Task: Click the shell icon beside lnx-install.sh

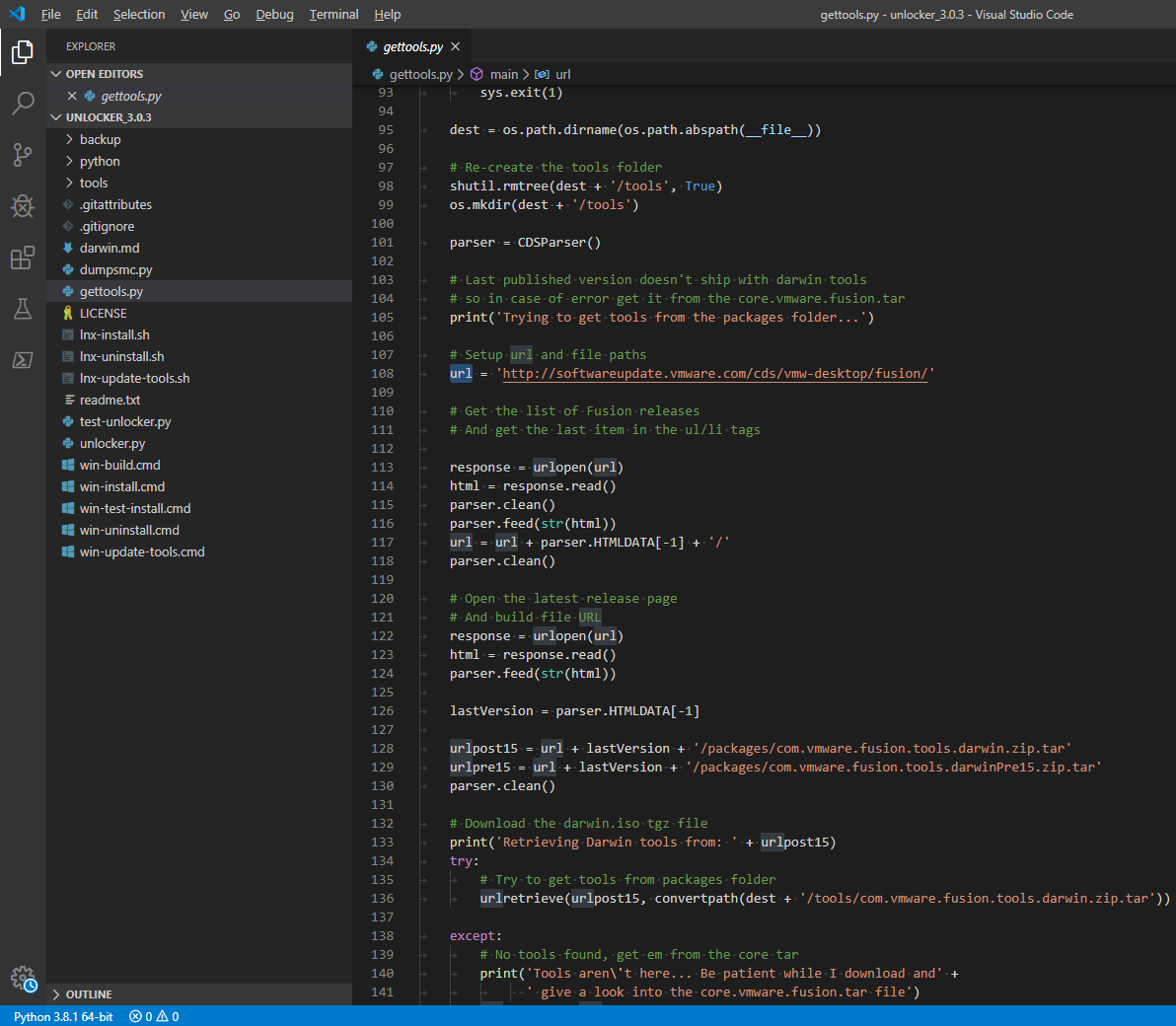Action: (x=67, y=334)
